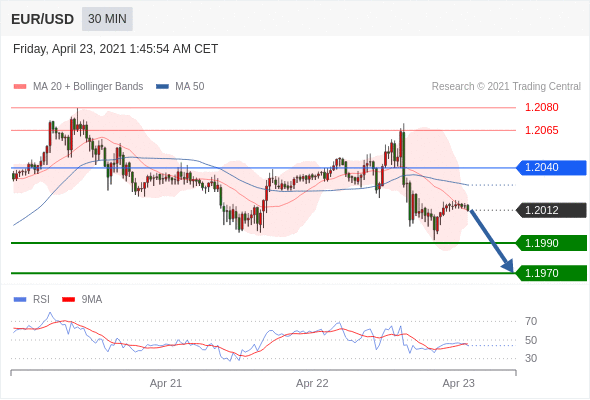Image resolution: width=590 pixels, height=400 pixels.
Task: Click the MA 20 + Bollinger Bands red swatch
Action: (x=20, y=87)
